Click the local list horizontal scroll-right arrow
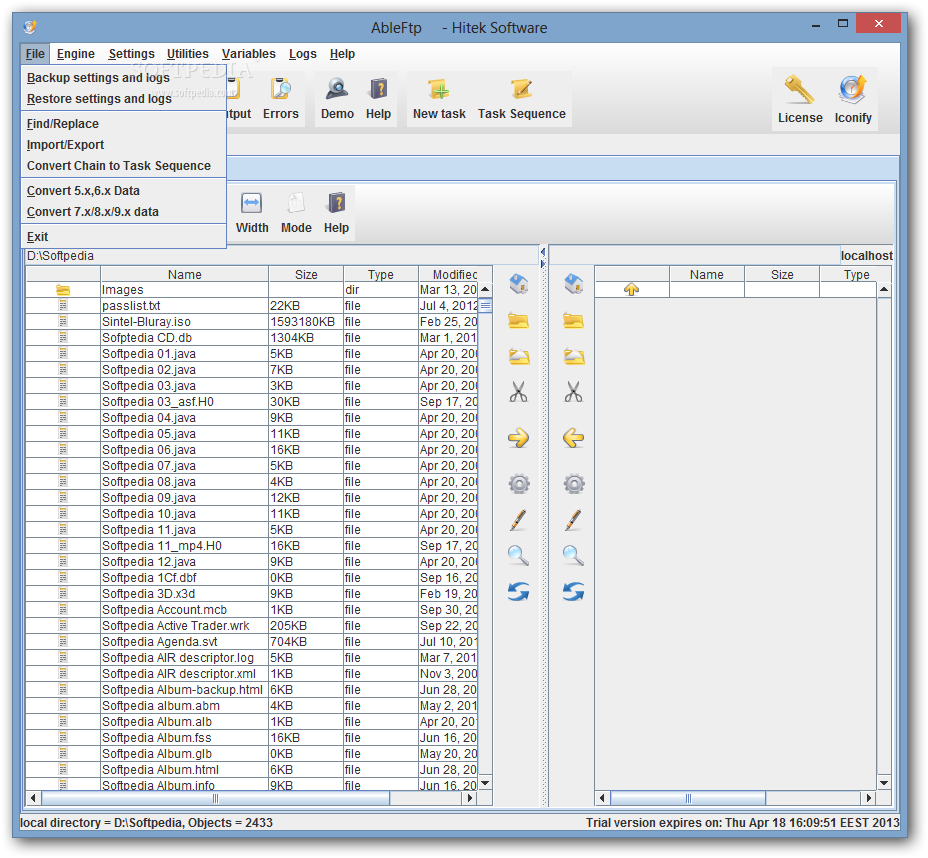928x858 pixels. tap(469, 798)
